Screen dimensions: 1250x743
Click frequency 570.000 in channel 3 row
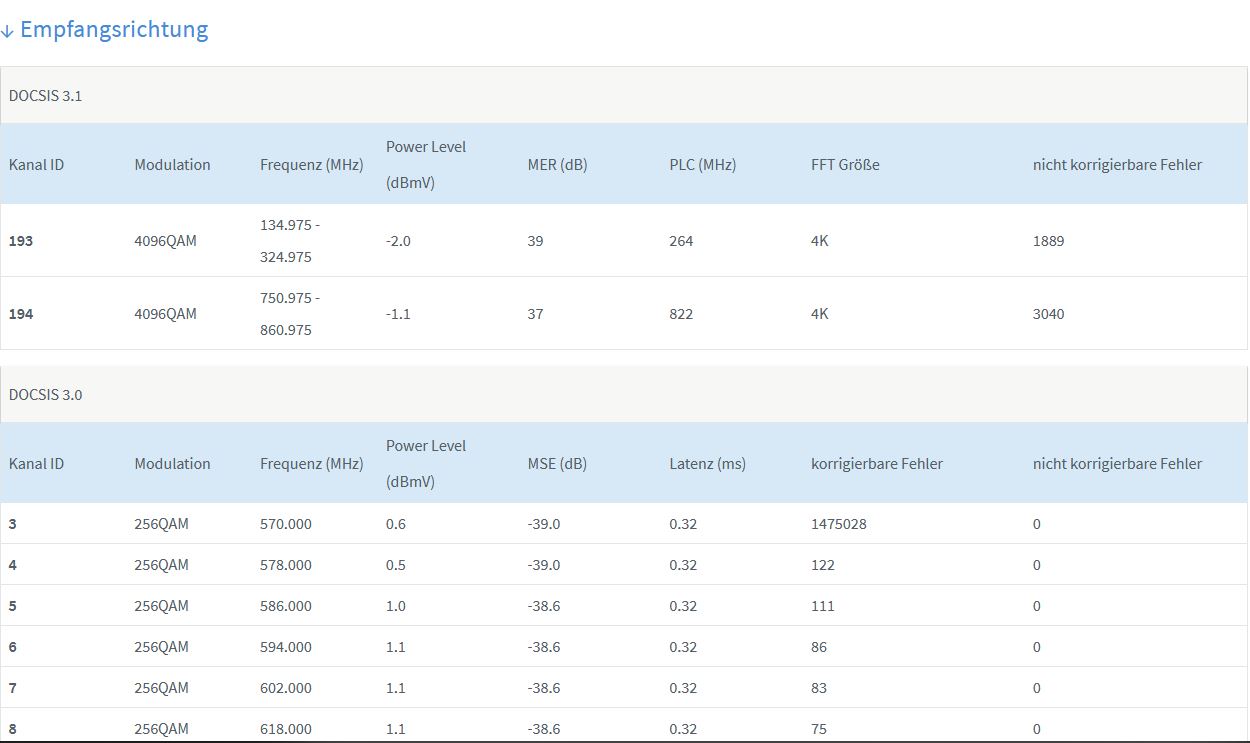pos(285,524)
